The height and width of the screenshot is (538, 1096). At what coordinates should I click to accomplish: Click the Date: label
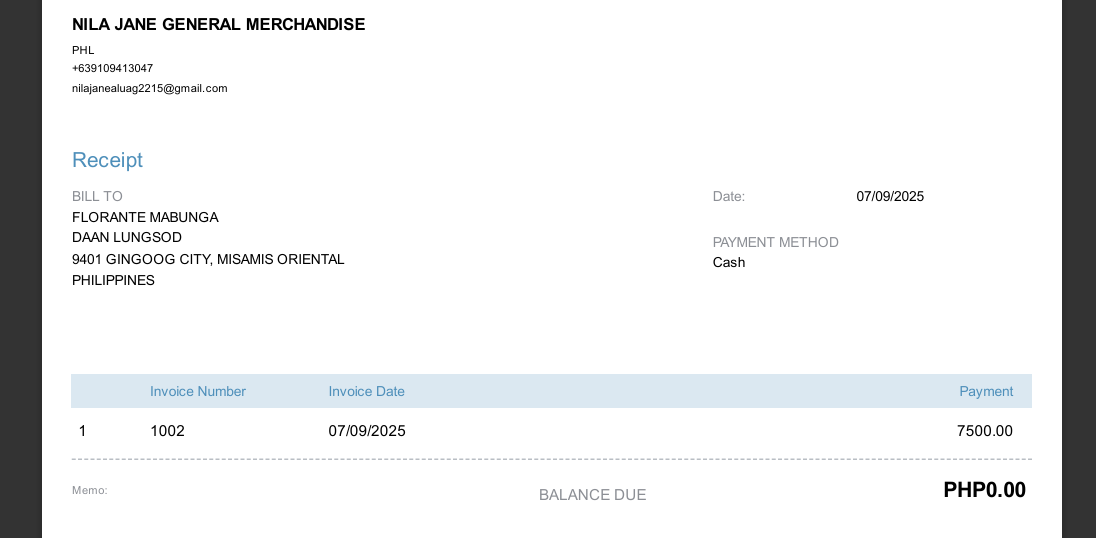pyautogui.click(x=729, y=196)
